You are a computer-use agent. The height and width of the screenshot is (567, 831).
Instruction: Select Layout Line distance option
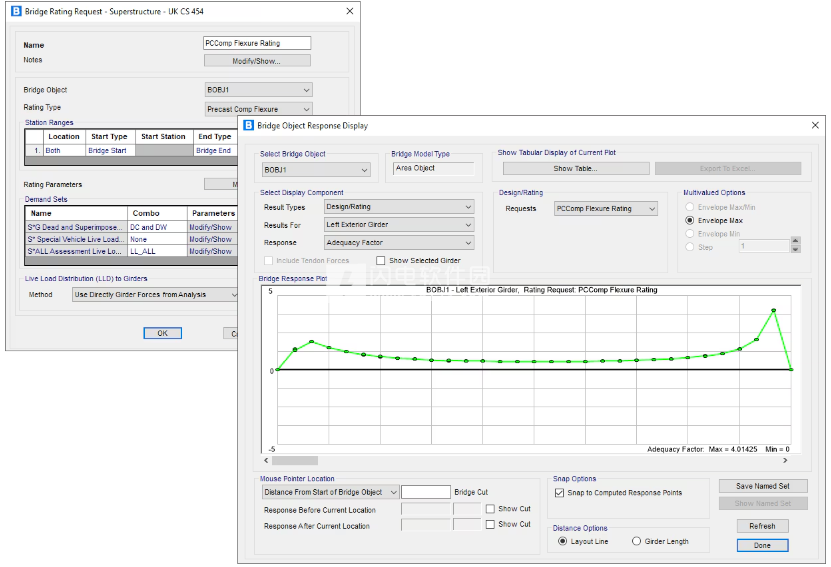click(562, 541)
